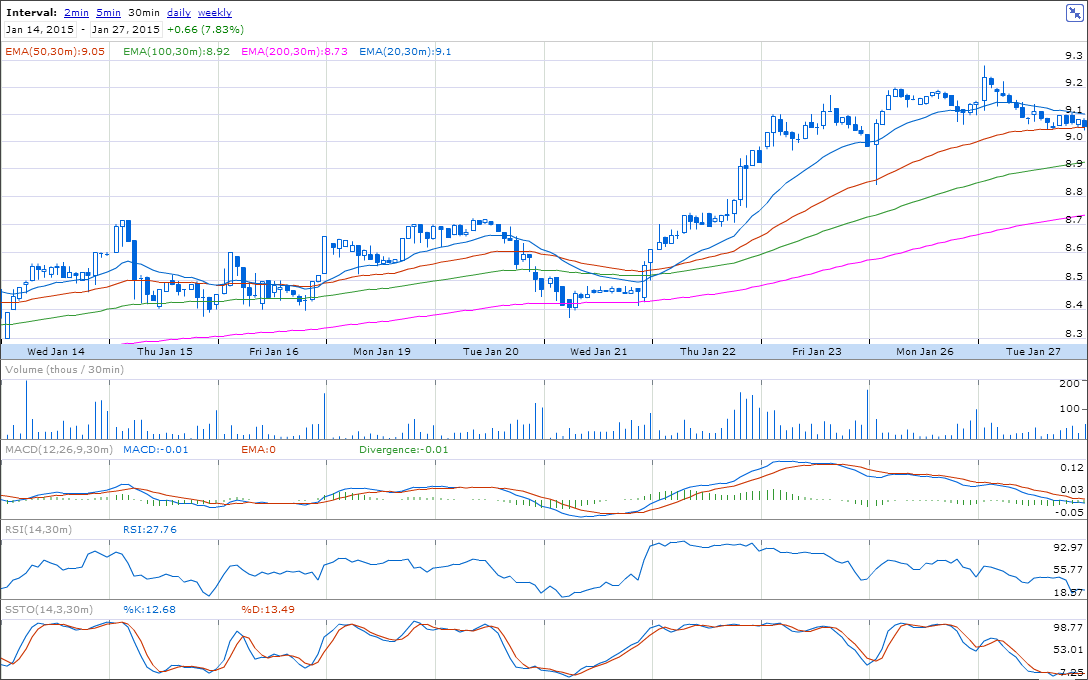Viewport: 1088px width, 680px height.
Task: Click the magenta EMA(200,30m) legend label
Action: click(295, 51)
